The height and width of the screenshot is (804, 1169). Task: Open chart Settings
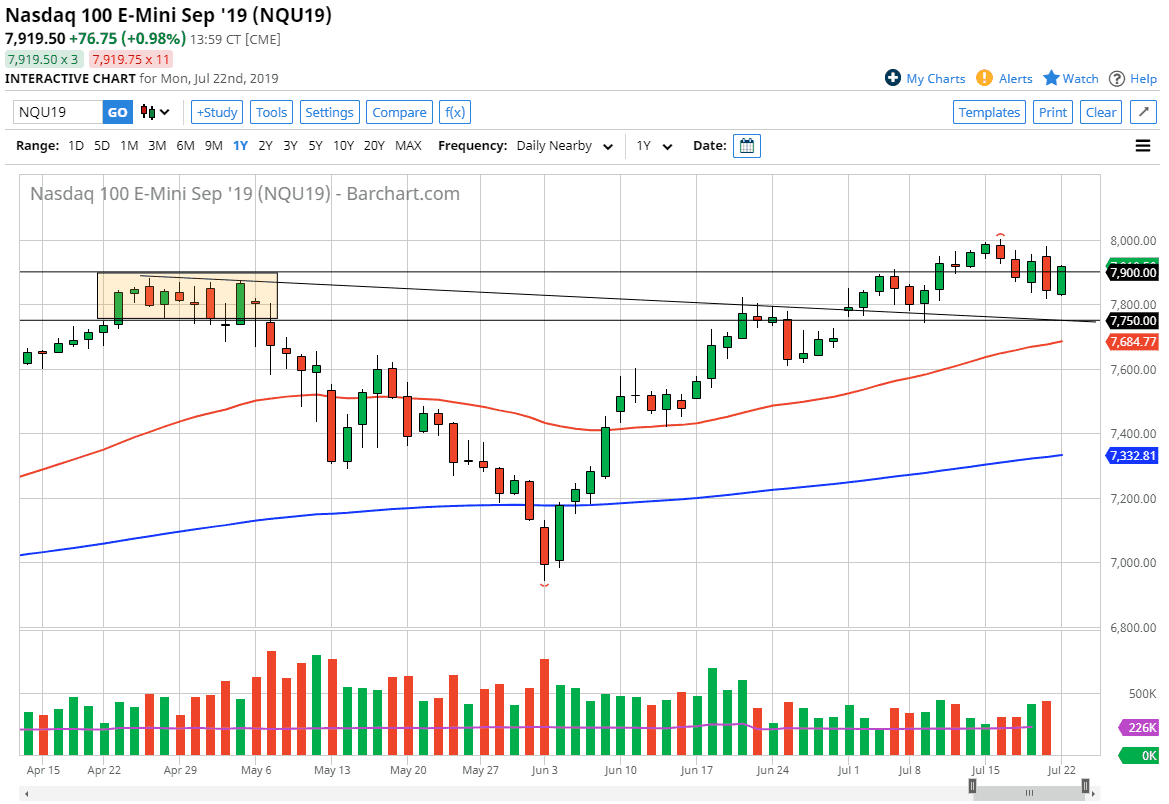(329, 113)
